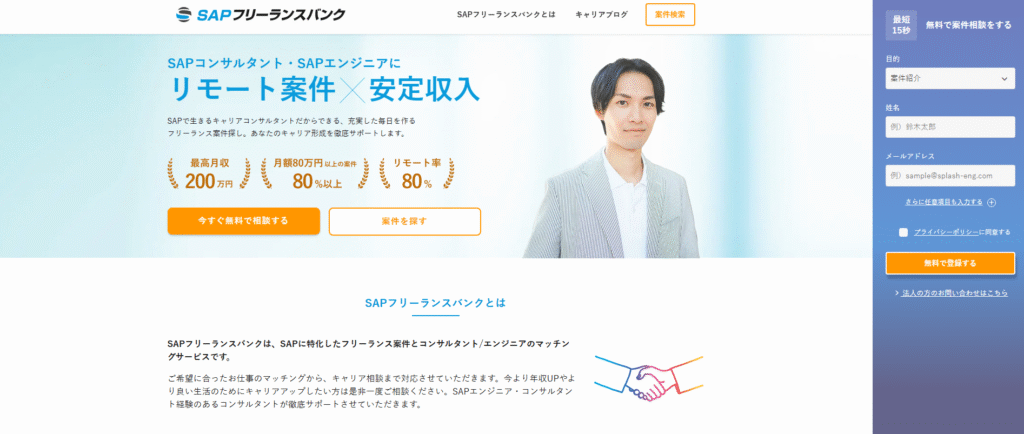The width and height of the screenshot is (1024, 434).
Task: Click 今すぐ無料で相談する orange button
Action: (x=244, y=221)
